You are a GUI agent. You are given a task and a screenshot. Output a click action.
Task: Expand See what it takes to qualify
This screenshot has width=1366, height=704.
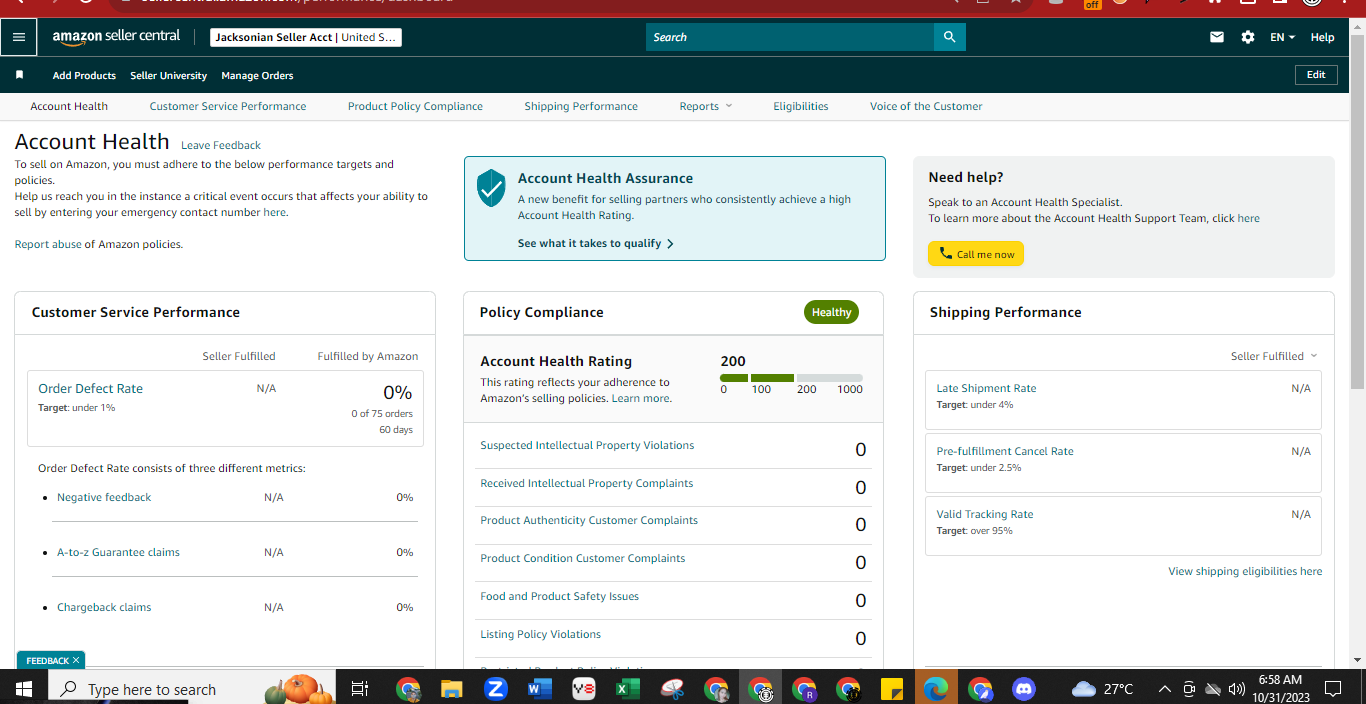coord(595,243)
